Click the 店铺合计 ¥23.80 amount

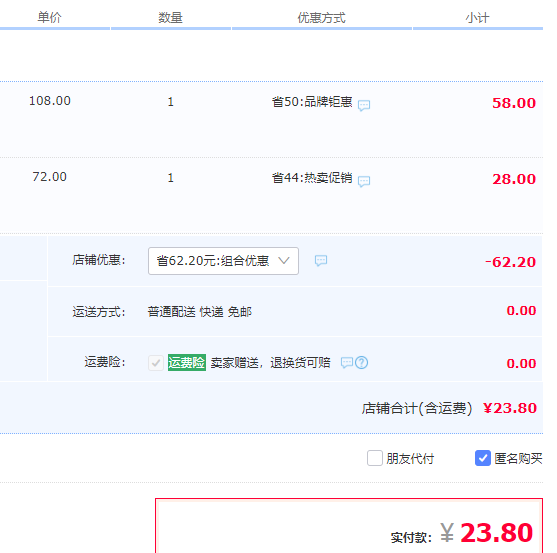coord(510,408)
